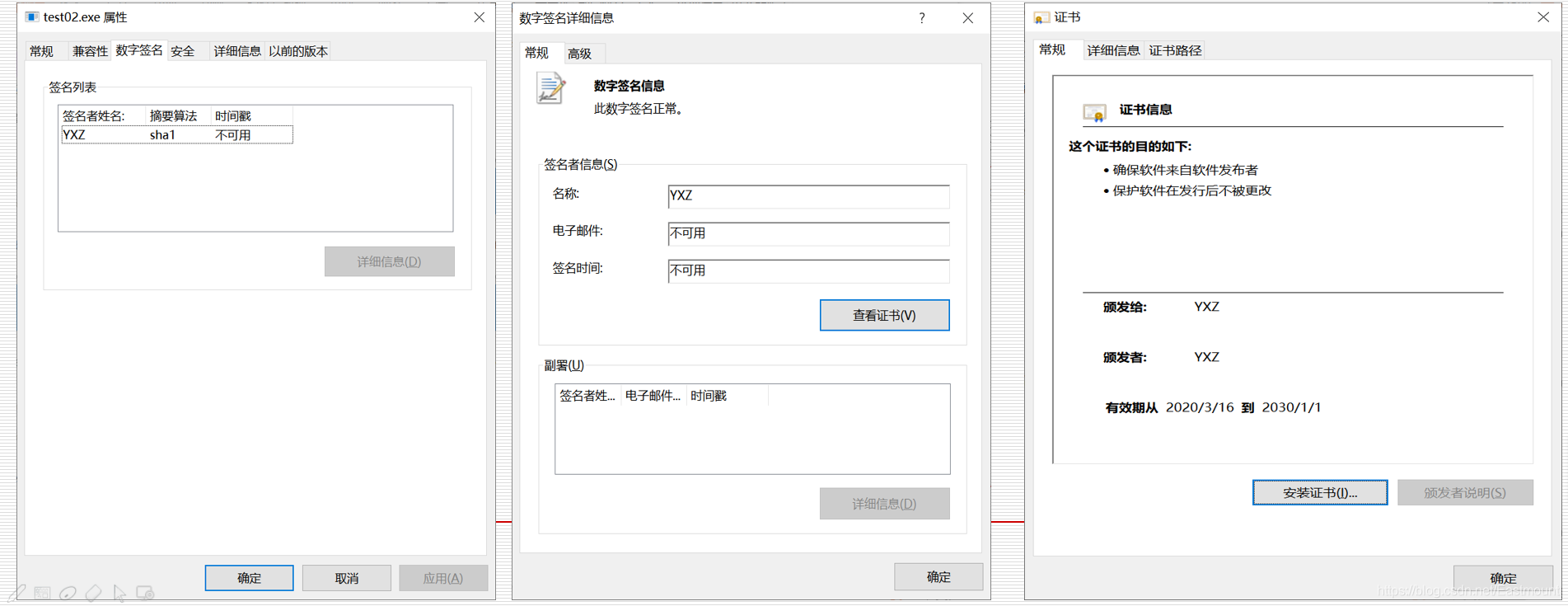Click the 应用(A) button
Viewport: 1568px width, 606px height.
(443, 578)
